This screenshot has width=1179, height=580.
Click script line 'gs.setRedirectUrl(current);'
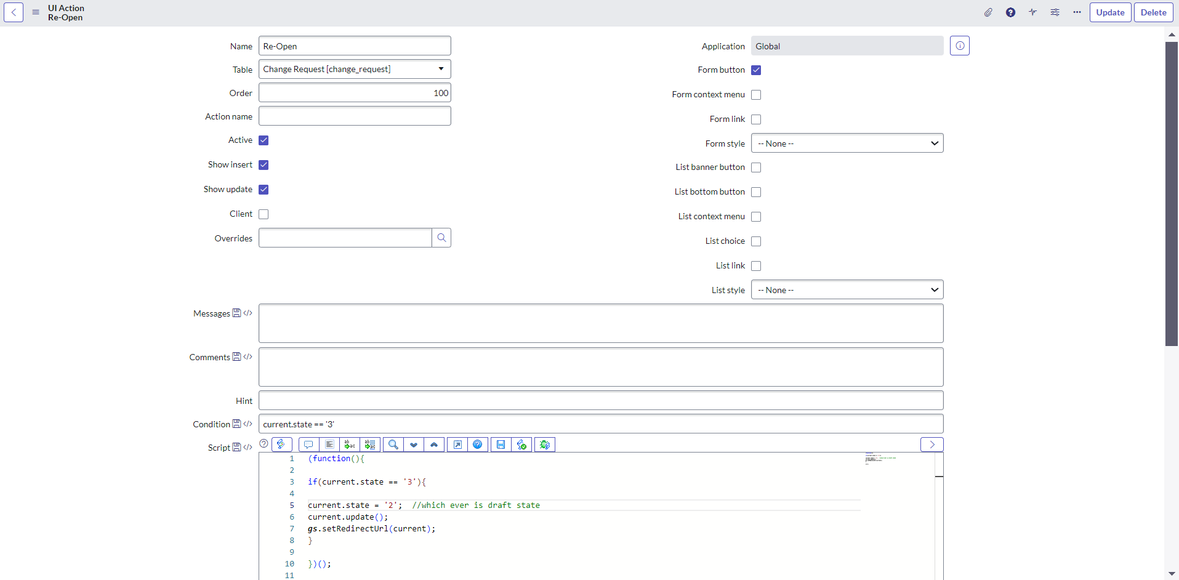tap(371, 529)
